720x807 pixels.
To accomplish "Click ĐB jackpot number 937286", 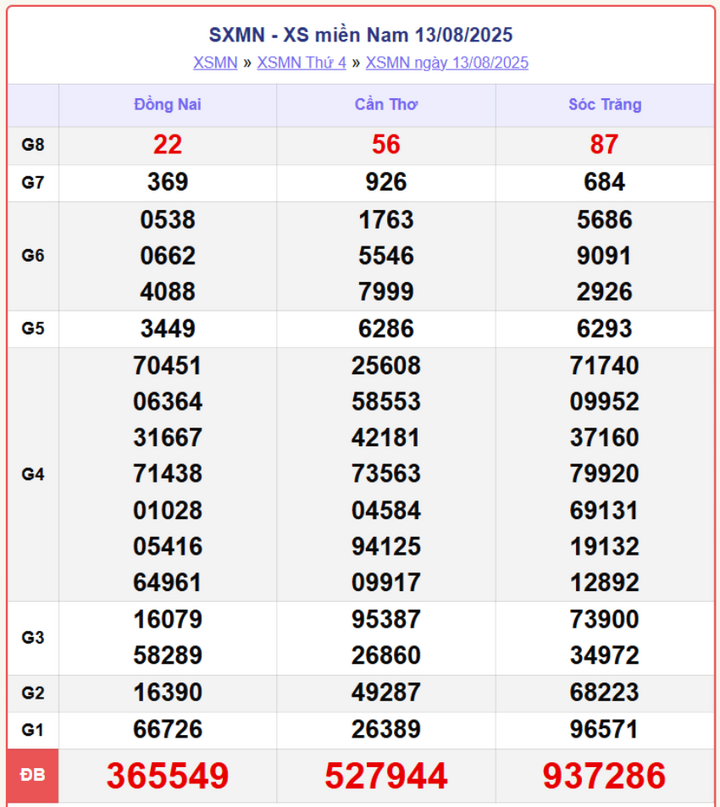I will click(x=604, y=776).
